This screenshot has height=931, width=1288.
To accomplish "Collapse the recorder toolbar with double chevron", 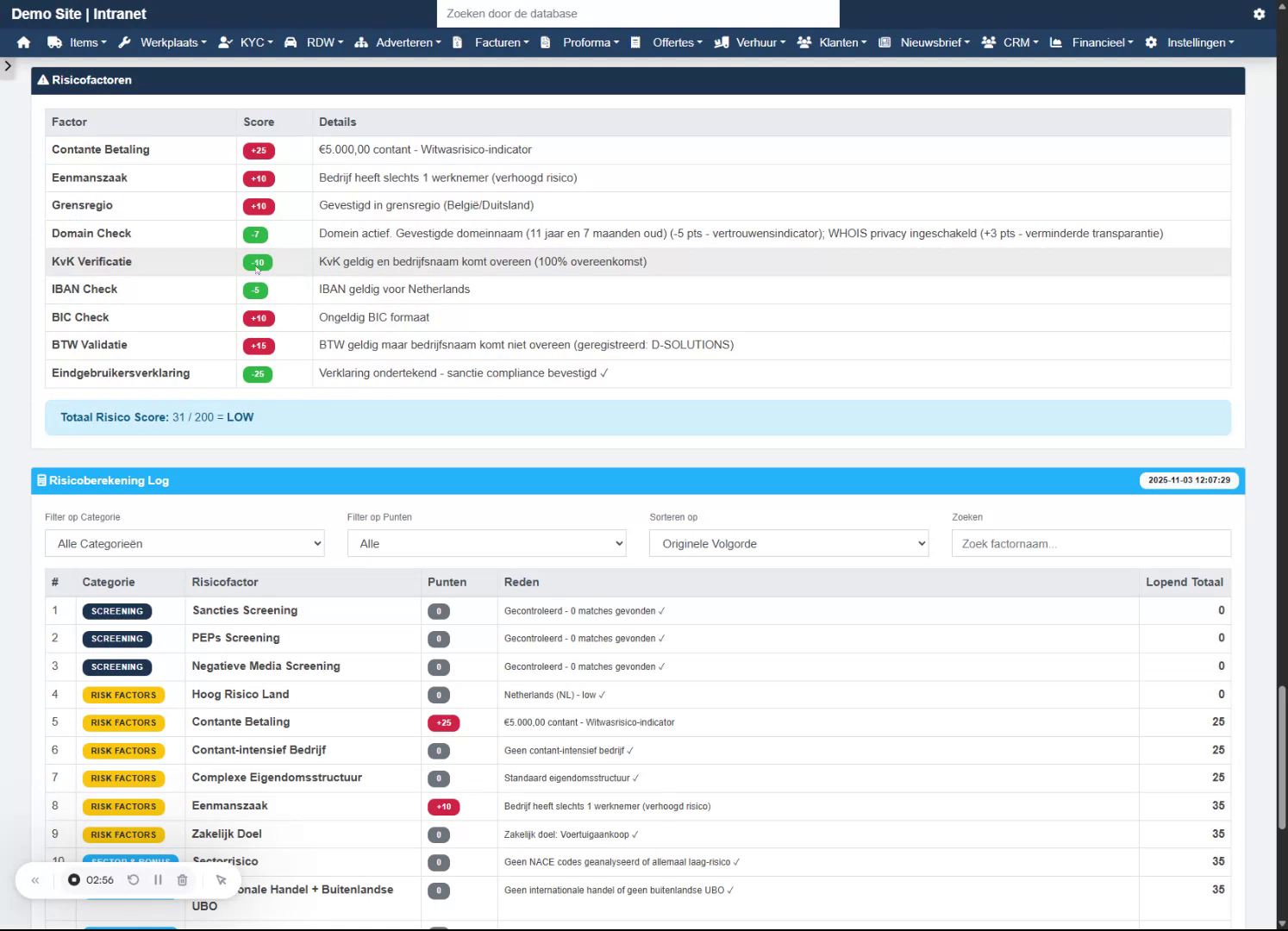I will tap(35, 880).
